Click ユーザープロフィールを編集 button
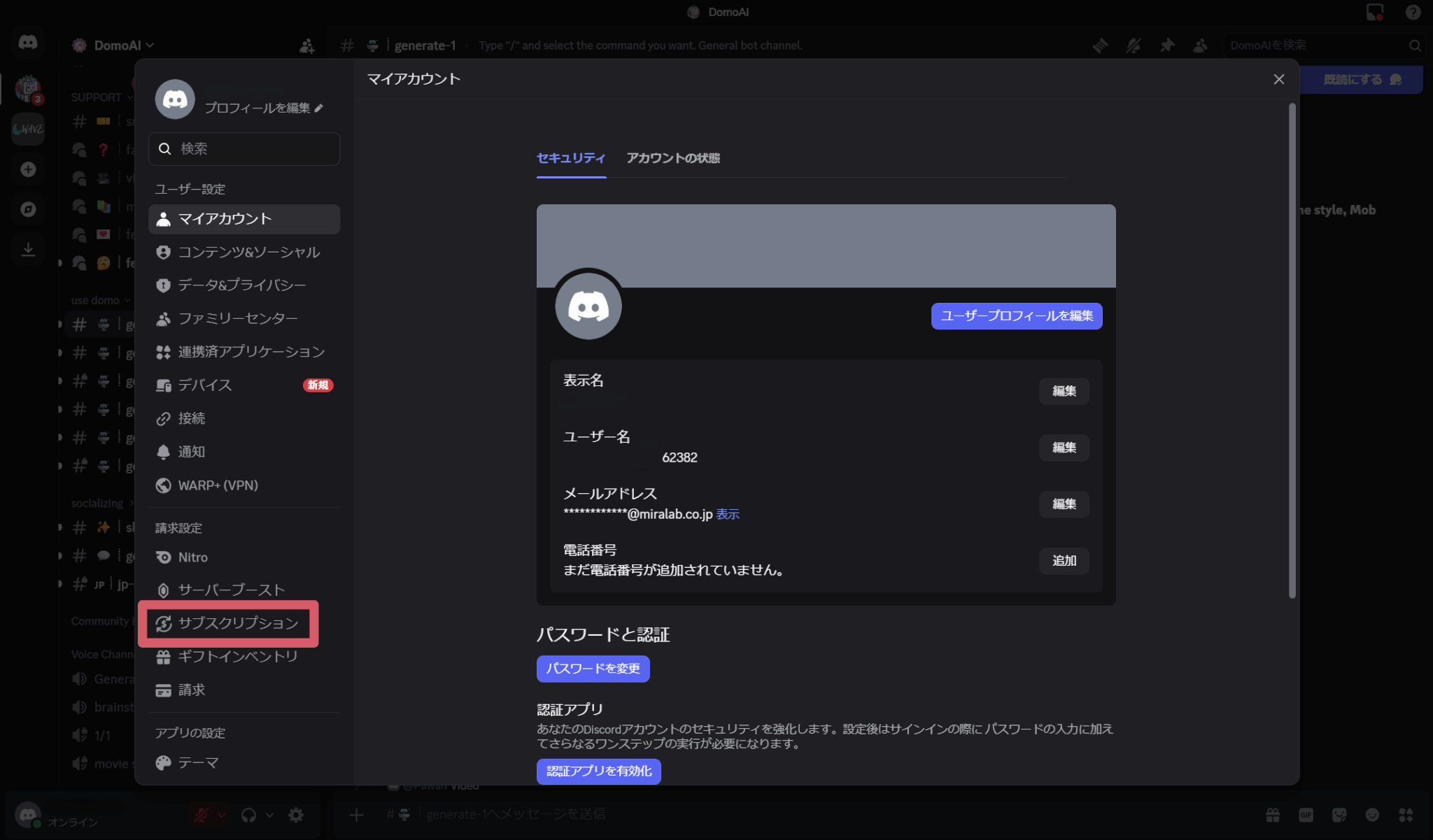This screenshot has width=1433, height=840. 1016,316
